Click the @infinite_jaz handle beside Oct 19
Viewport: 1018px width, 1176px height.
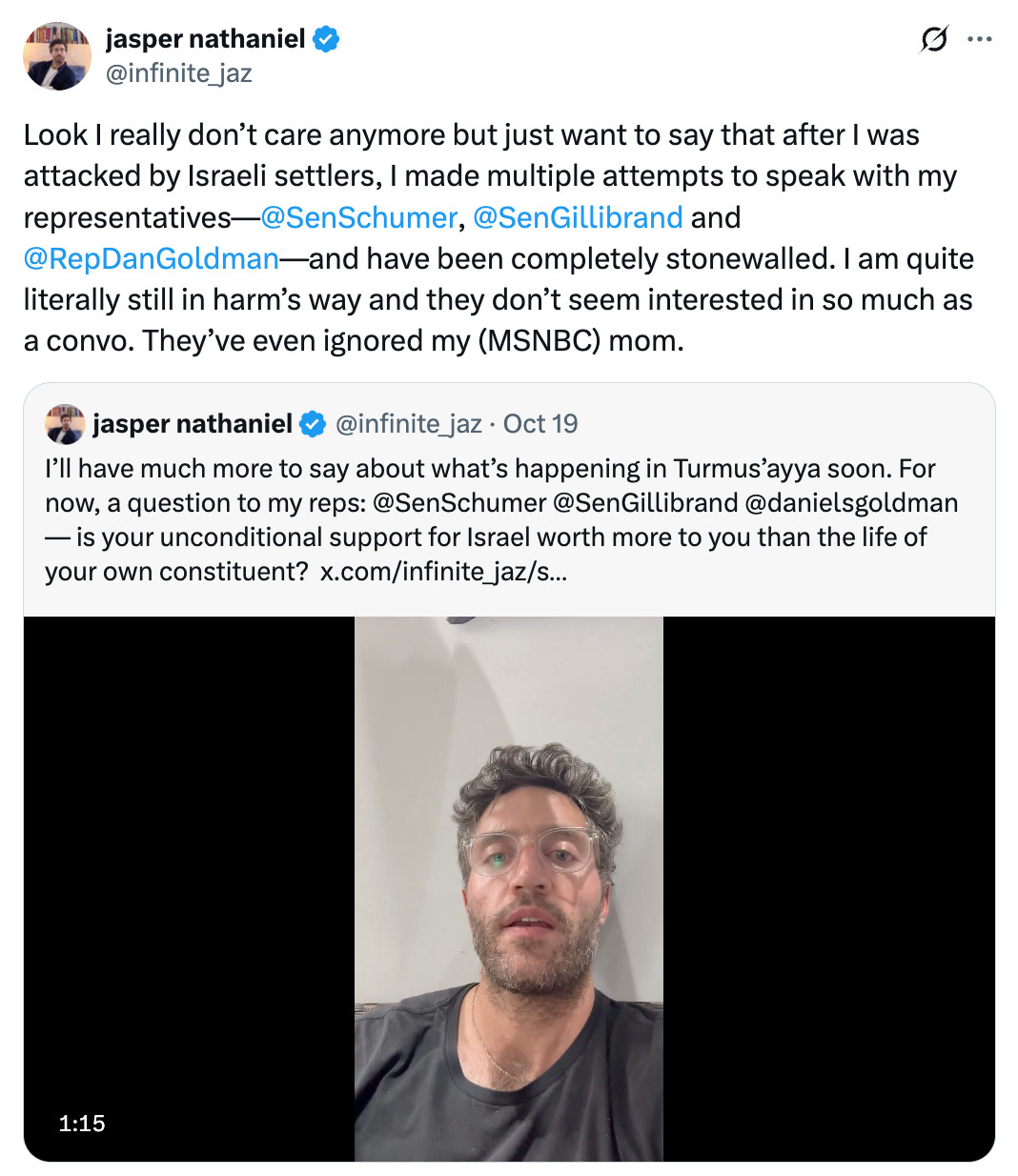pyautogui.click(x=408, y=424)
